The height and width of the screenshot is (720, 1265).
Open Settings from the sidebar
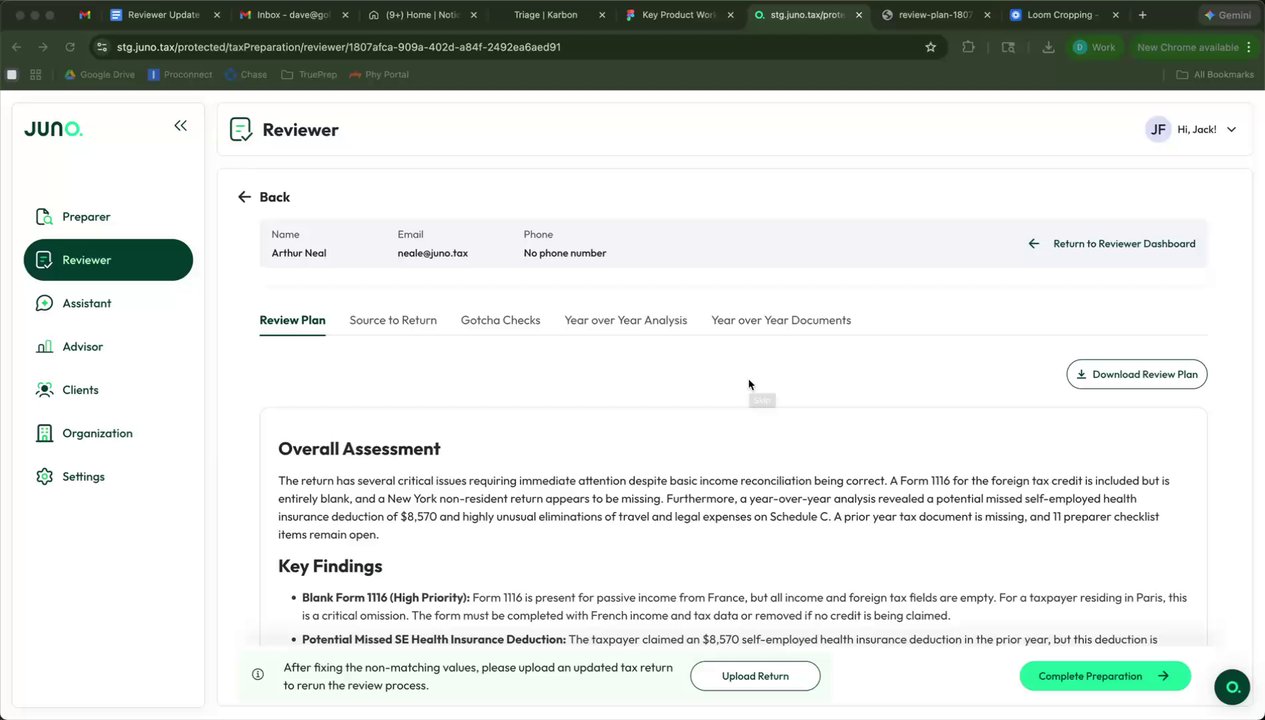click(x=83, y=477)
